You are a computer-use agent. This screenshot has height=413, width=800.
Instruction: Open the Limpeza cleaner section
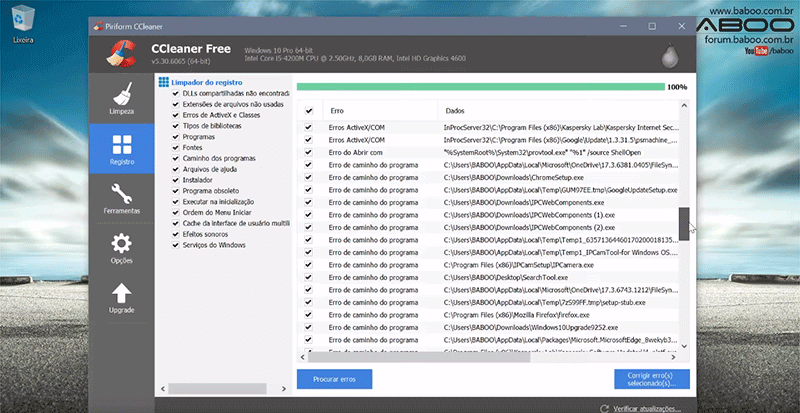click(121, 99)
